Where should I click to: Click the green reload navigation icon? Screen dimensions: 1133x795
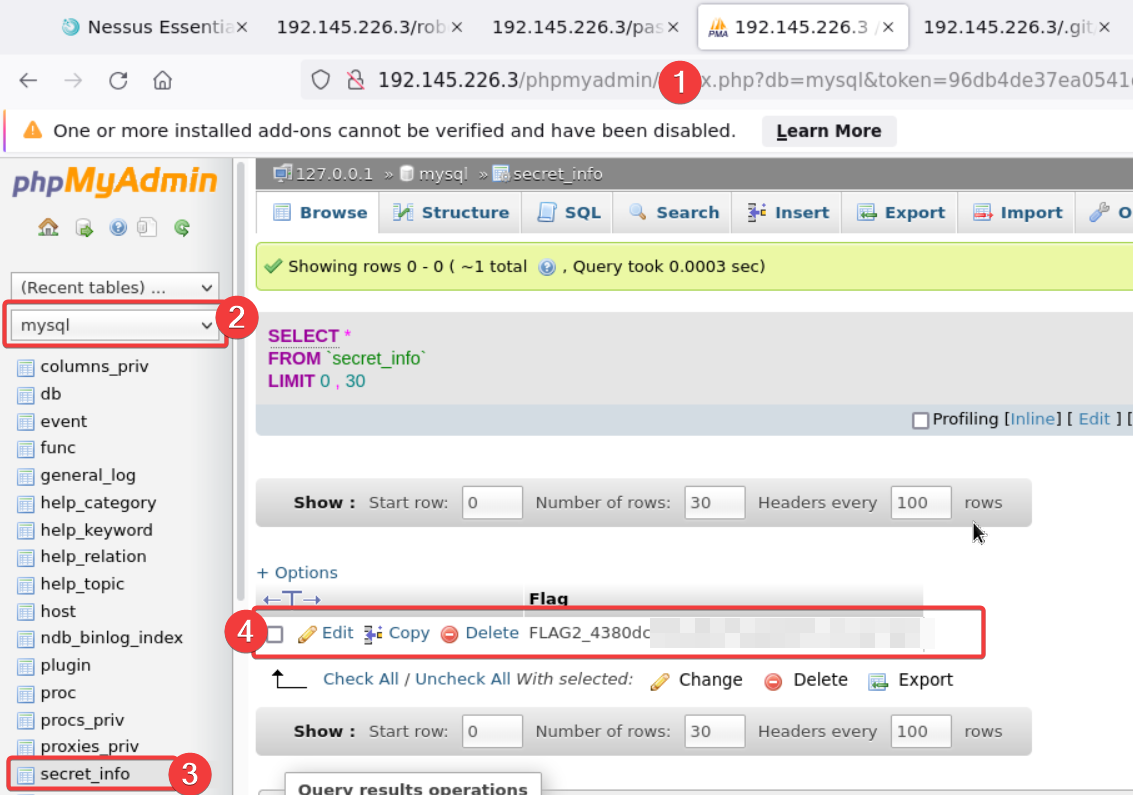pos(181,228)
